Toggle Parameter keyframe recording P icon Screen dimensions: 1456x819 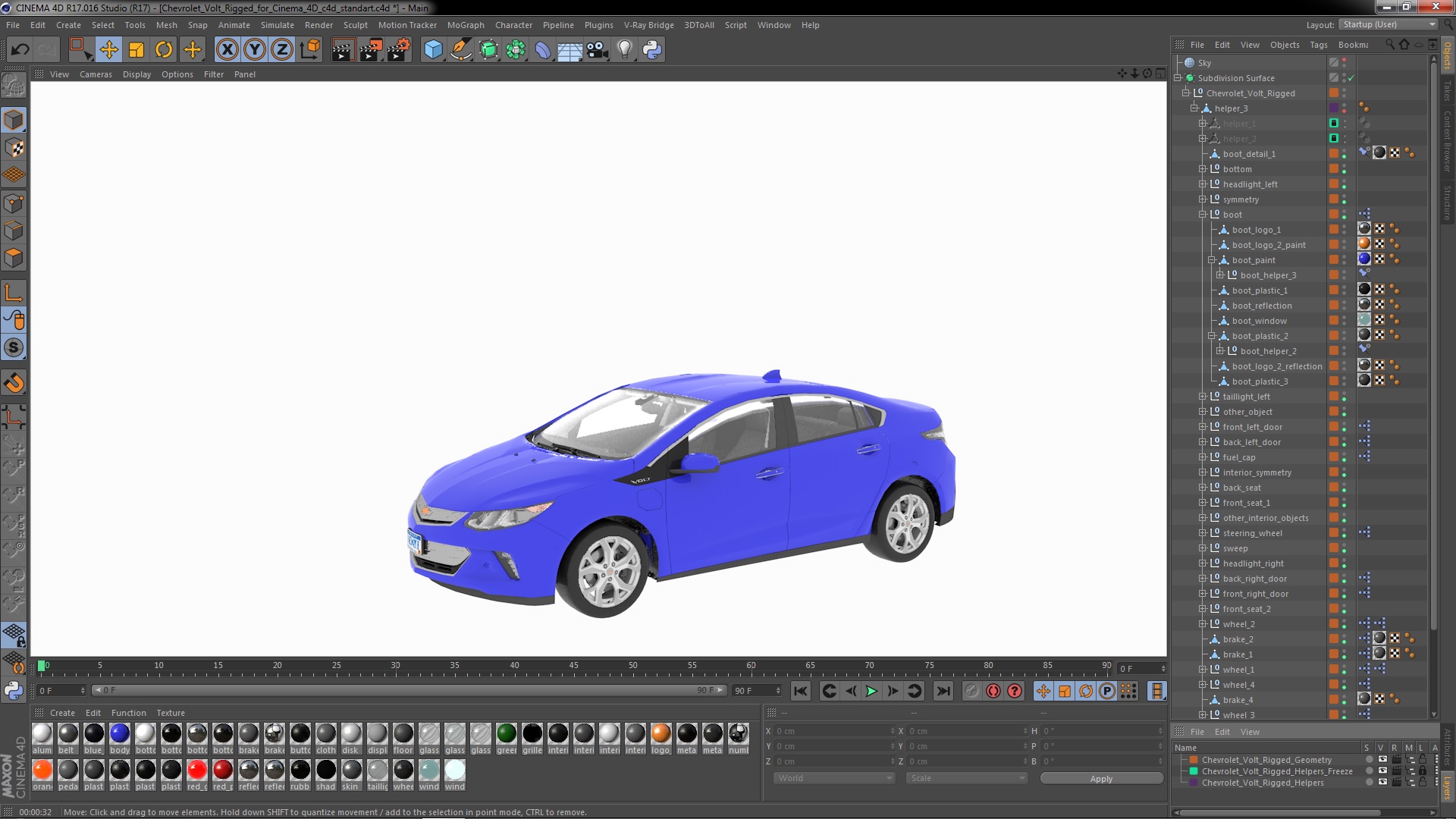tap(1107, 691)
